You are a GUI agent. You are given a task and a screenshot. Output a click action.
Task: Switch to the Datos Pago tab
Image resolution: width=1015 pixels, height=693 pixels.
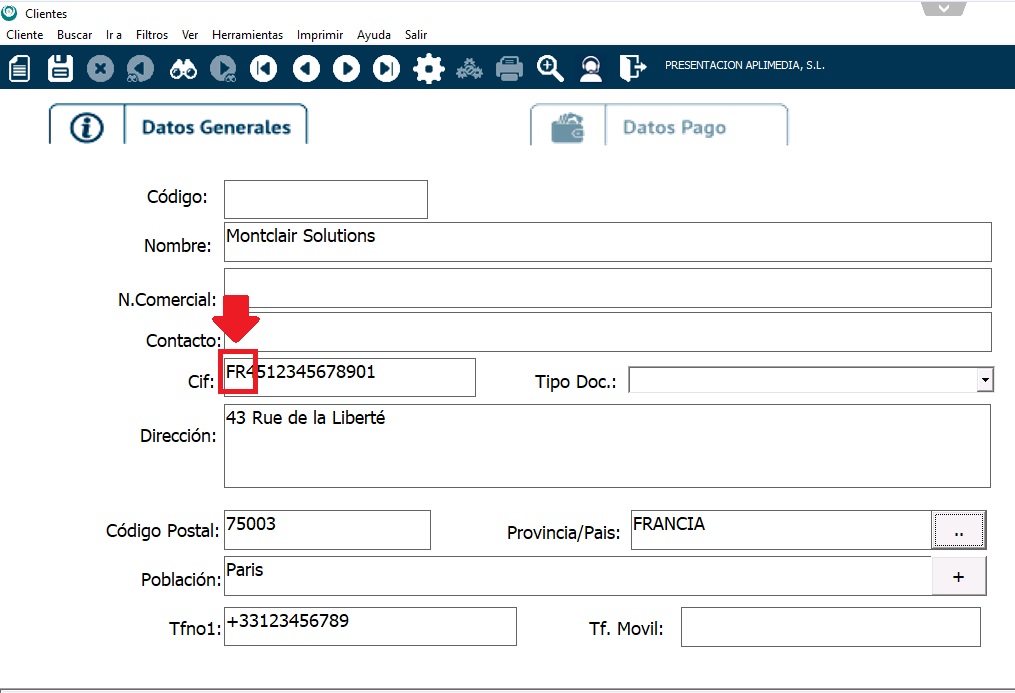tap(673, 128)
